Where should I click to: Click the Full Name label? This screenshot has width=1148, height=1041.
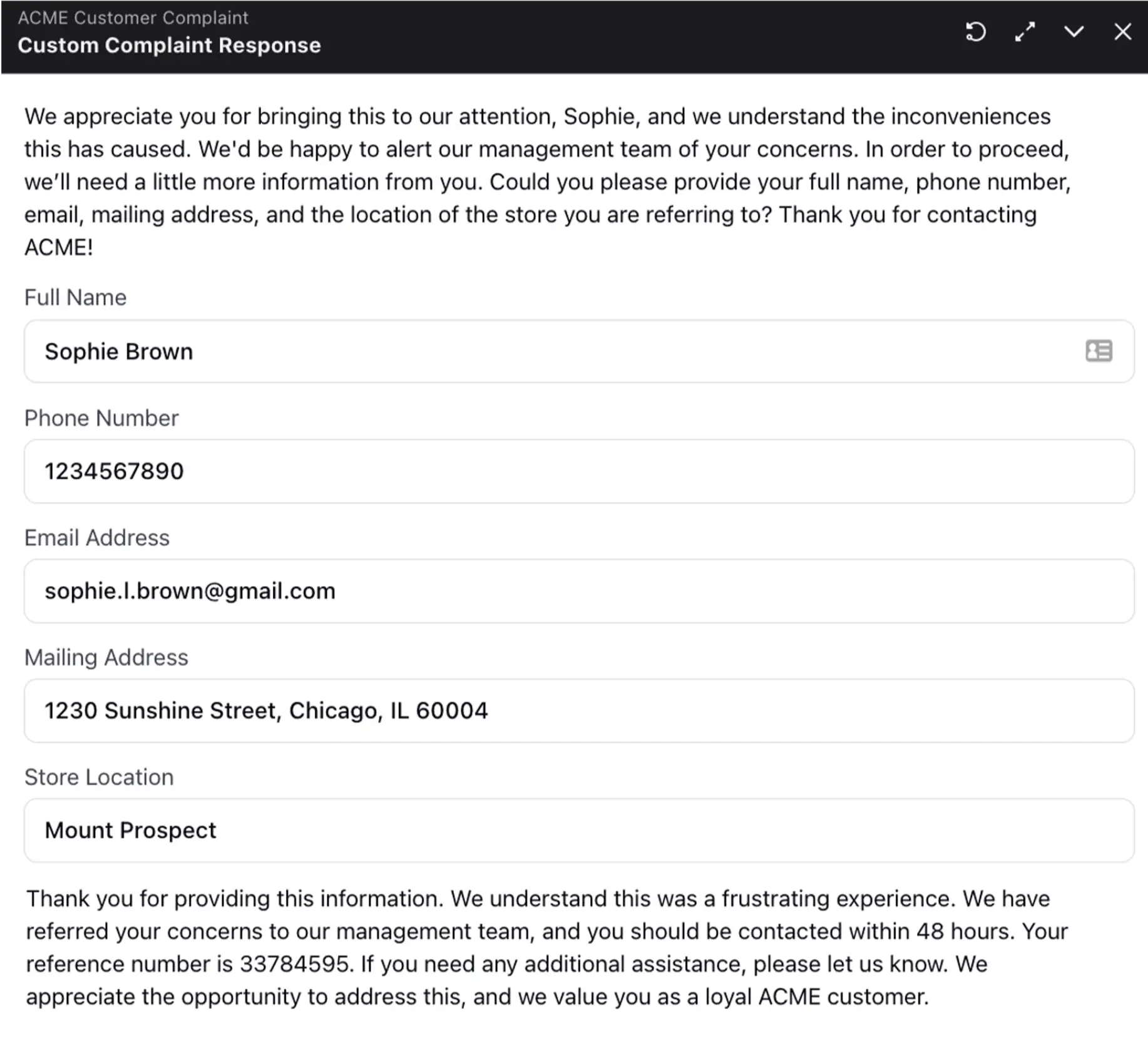click(x=75, y=297)
